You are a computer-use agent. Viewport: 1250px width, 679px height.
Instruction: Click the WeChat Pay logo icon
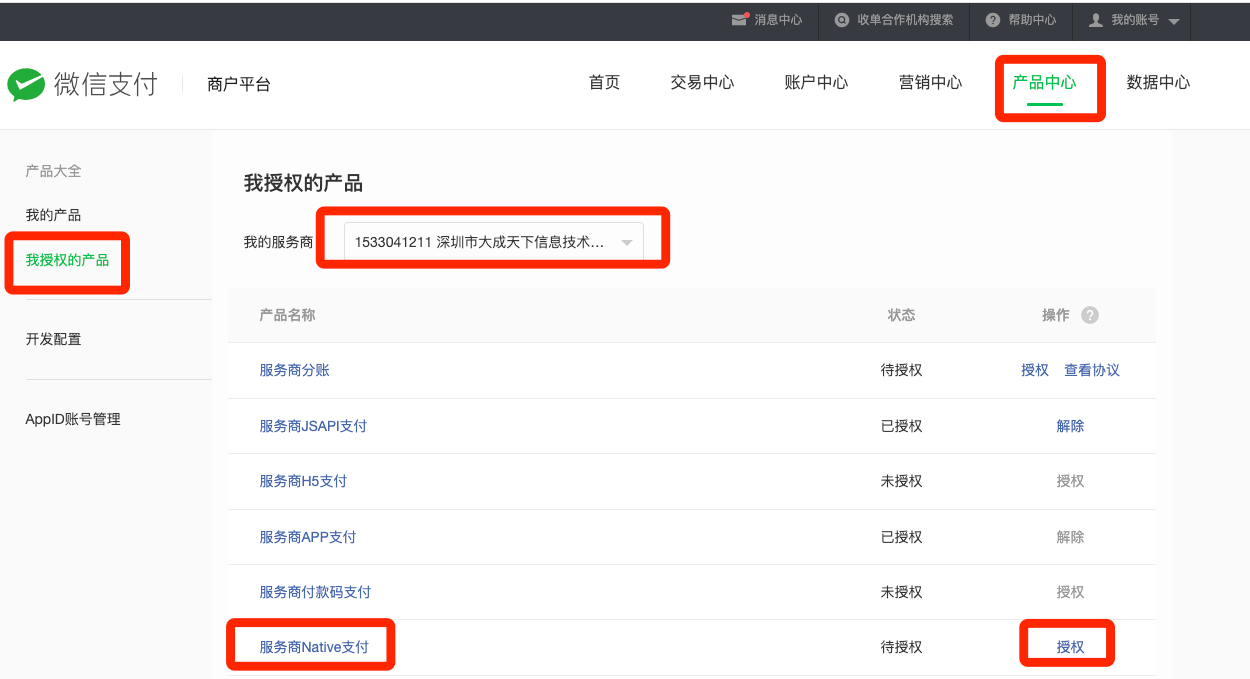click(26, 84)
